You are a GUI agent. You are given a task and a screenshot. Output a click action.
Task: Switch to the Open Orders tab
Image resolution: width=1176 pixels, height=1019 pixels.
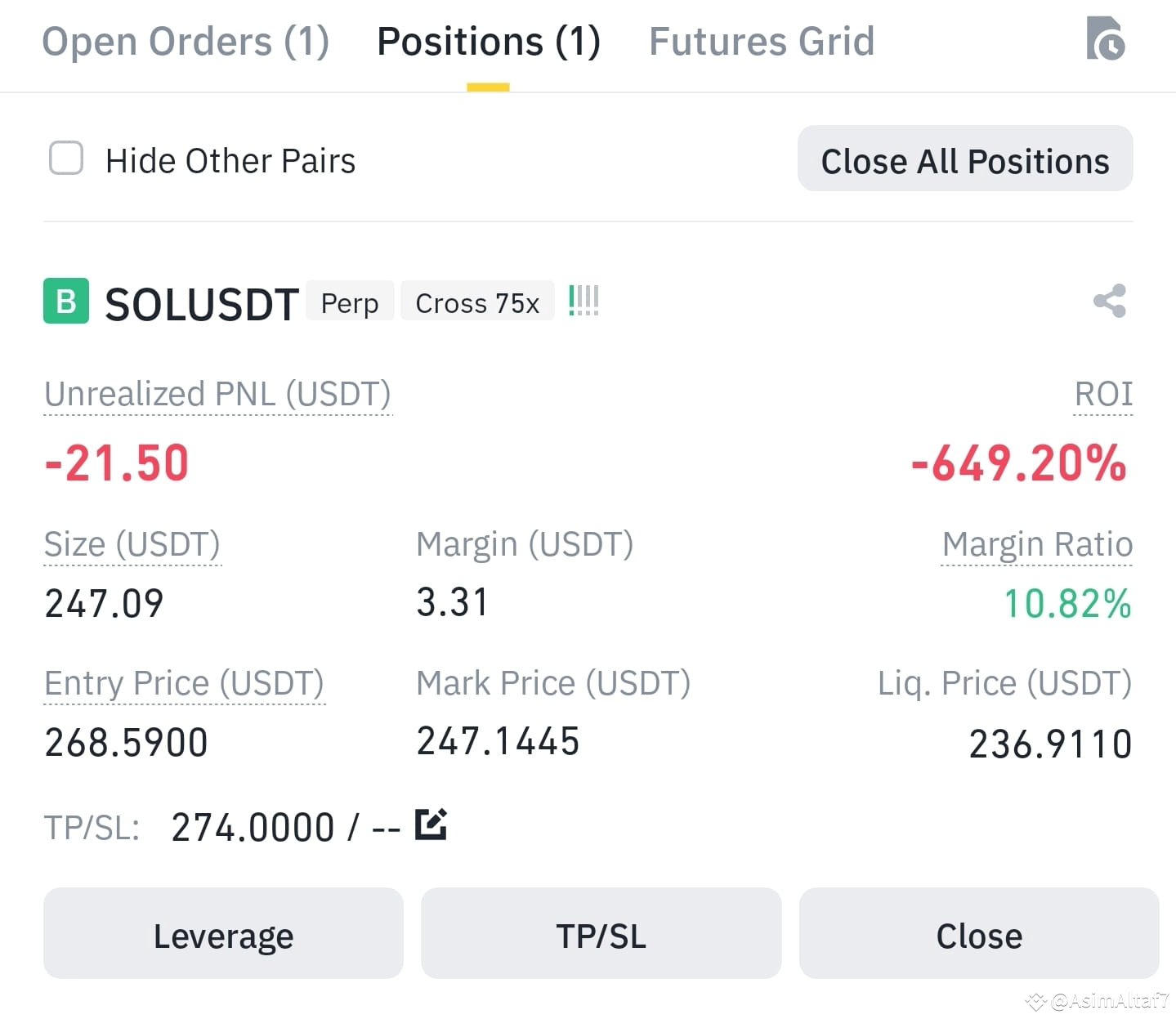pyautogui.click(x=186, y=42)
